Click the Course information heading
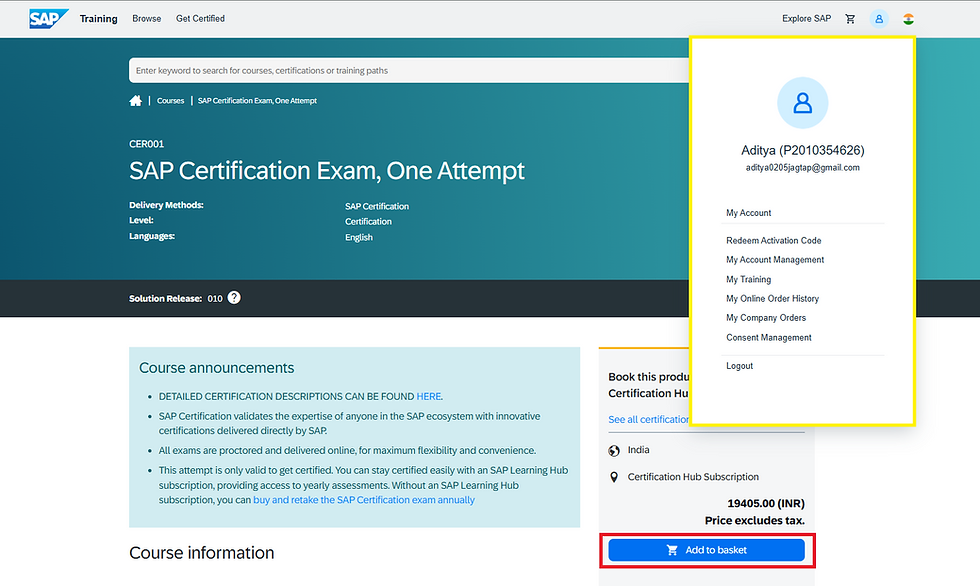980x586 pixels. pos(201,553)
